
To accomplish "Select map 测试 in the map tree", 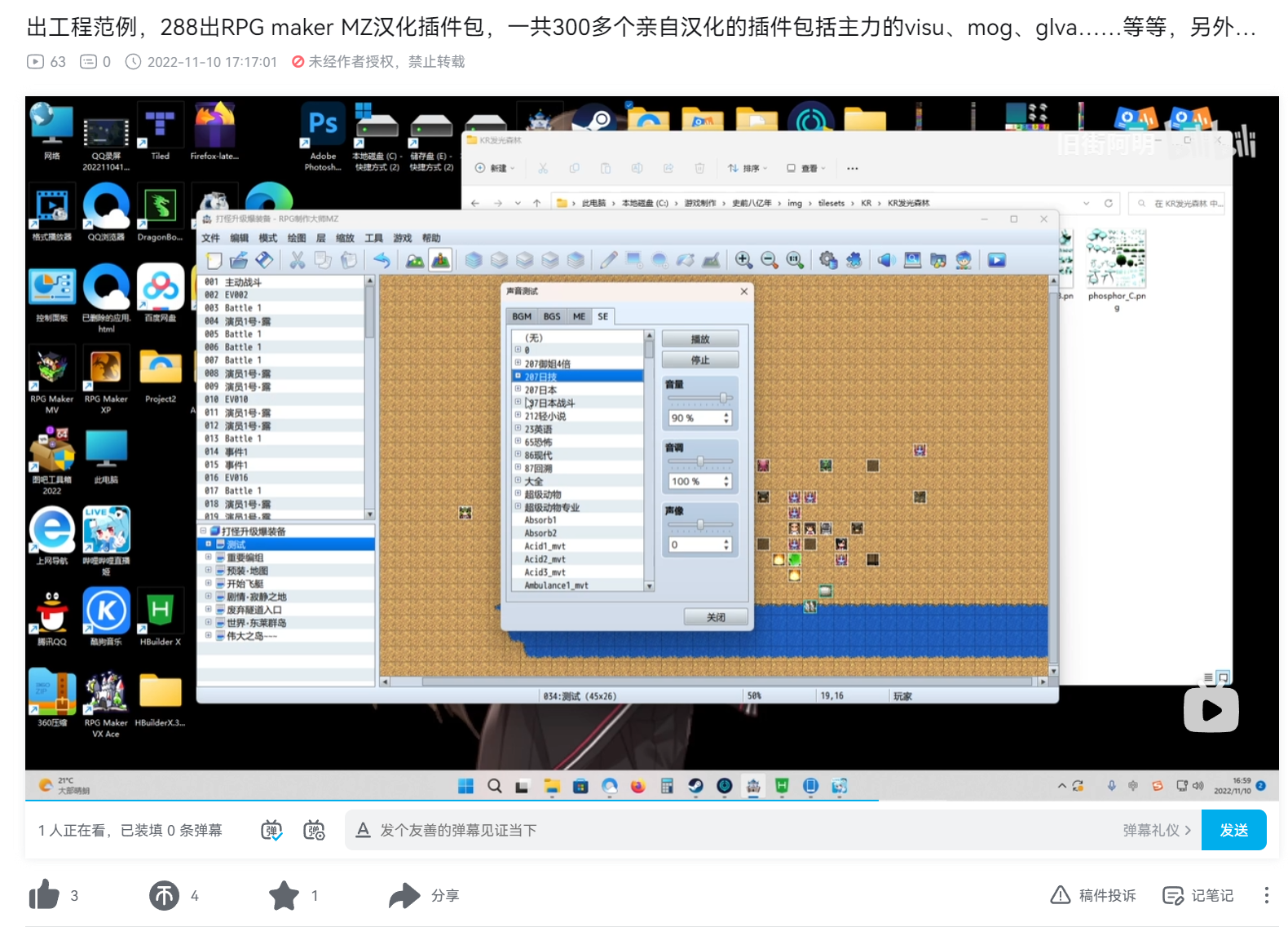I will click(236, 544).
